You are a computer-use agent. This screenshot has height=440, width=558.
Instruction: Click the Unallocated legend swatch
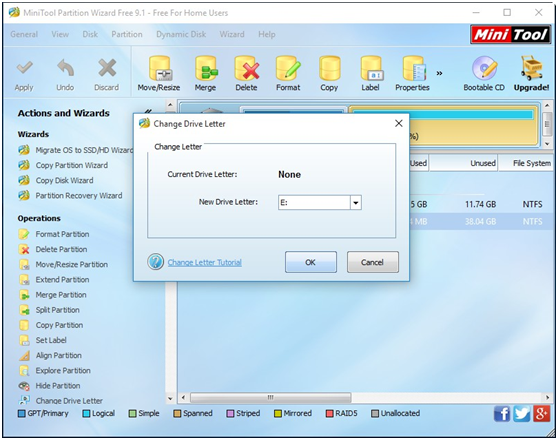click(x=375, y=414)
